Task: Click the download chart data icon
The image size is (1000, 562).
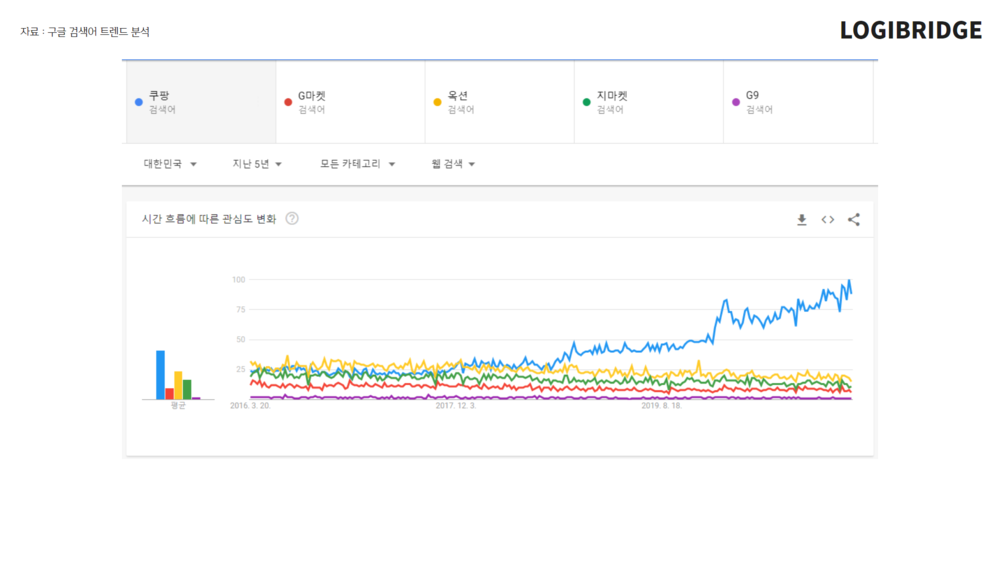Action: (x=801, y=220)
